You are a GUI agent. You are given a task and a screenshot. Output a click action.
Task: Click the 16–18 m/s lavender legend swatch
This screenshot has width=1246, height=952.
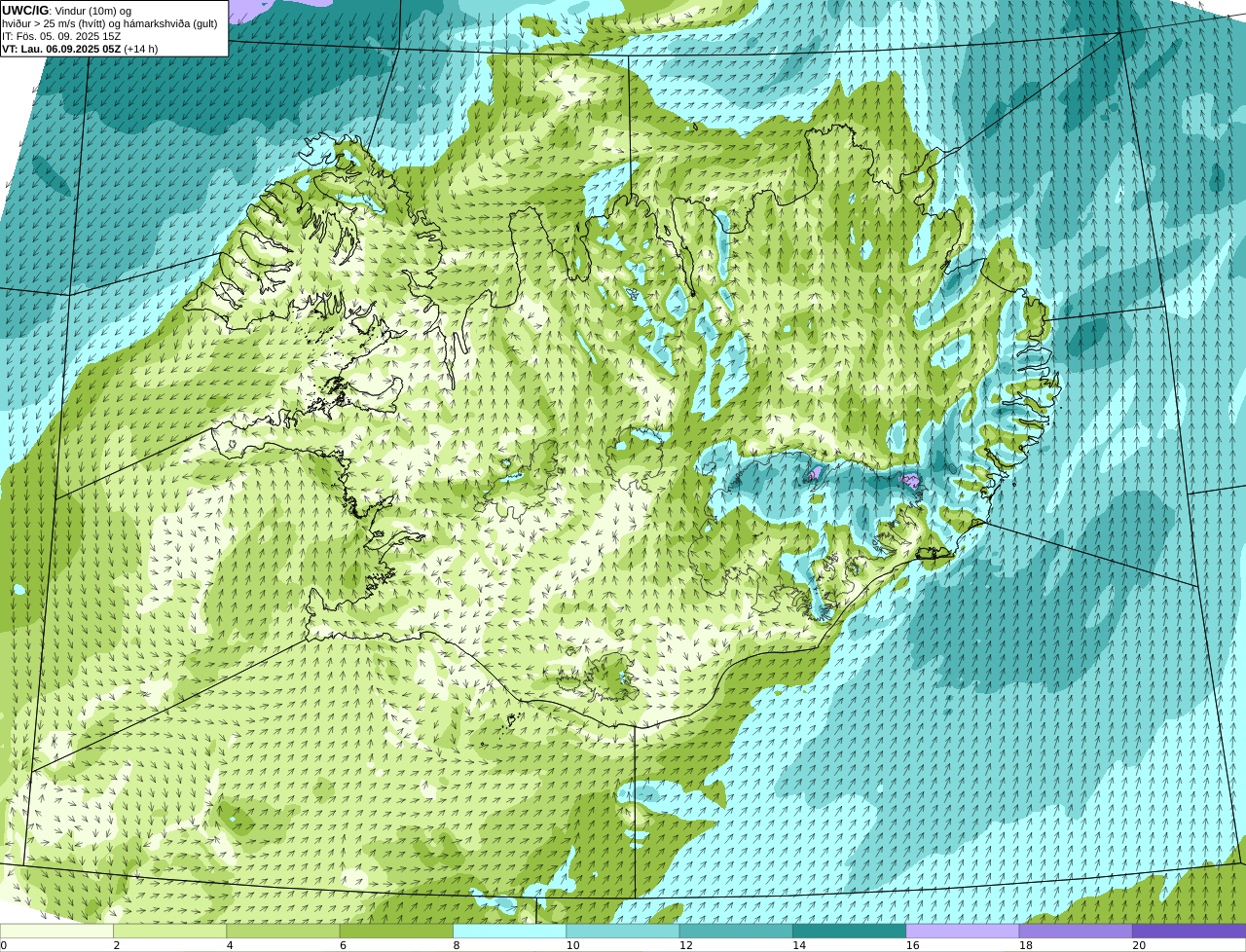(963, 931)
